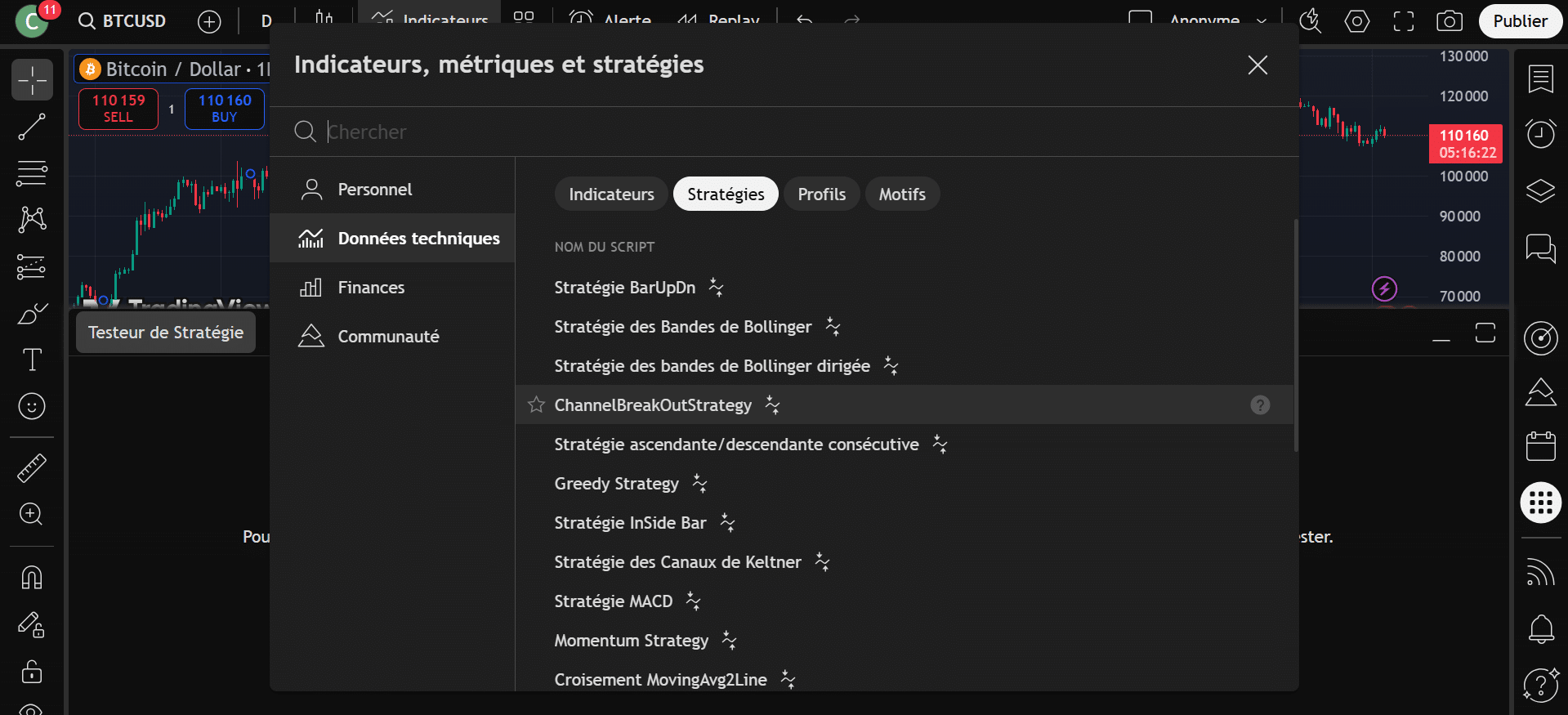The height and width of the screenshot is (715, 1568).
Task: Click the Chercher search field
Action: (735, 132)
